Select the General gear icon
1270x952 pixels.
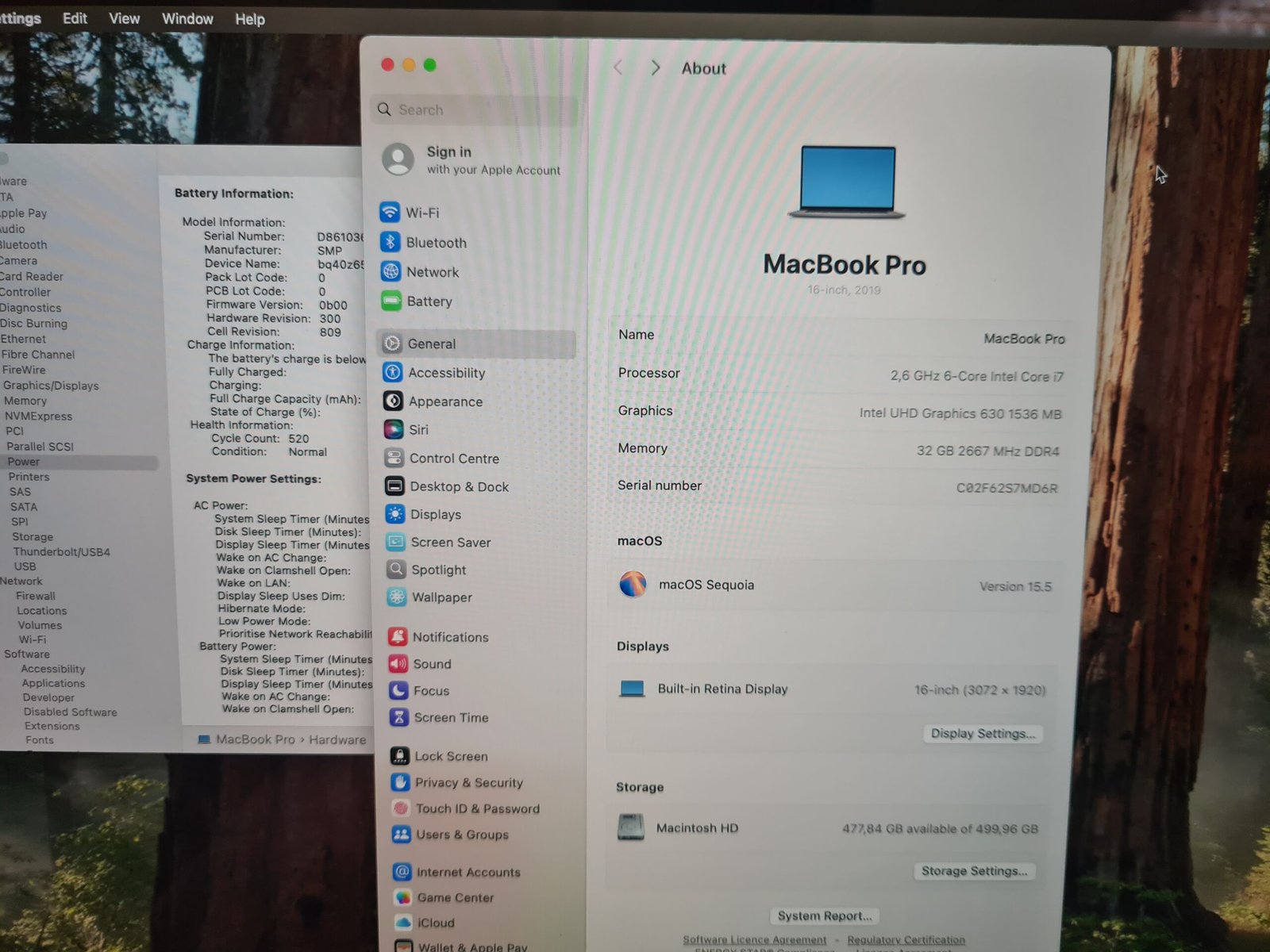pyautogui.click(x=392, y=344)
